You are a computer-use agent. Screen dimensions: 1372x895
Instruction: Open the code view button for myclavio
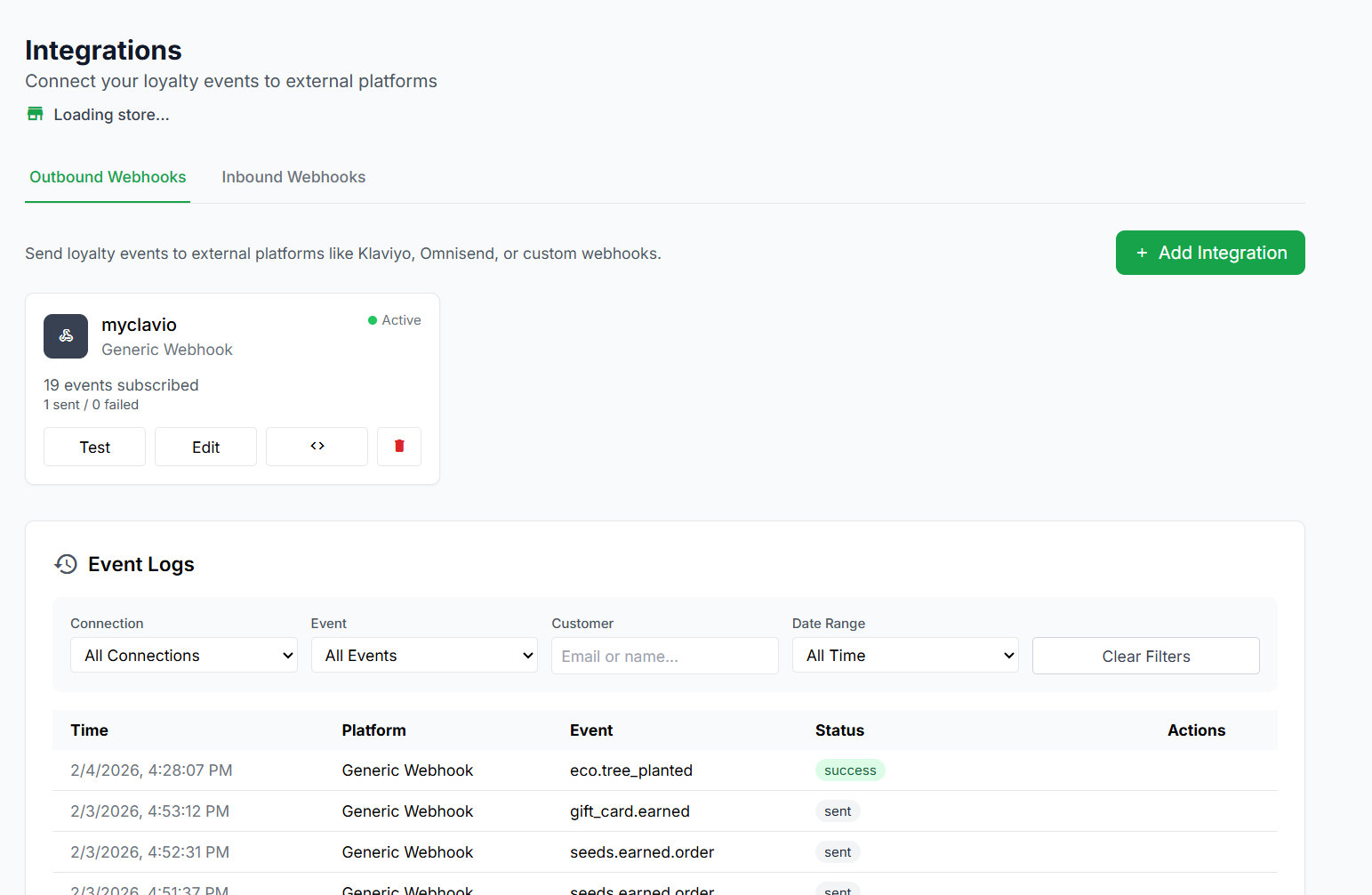tap(317, 447)
